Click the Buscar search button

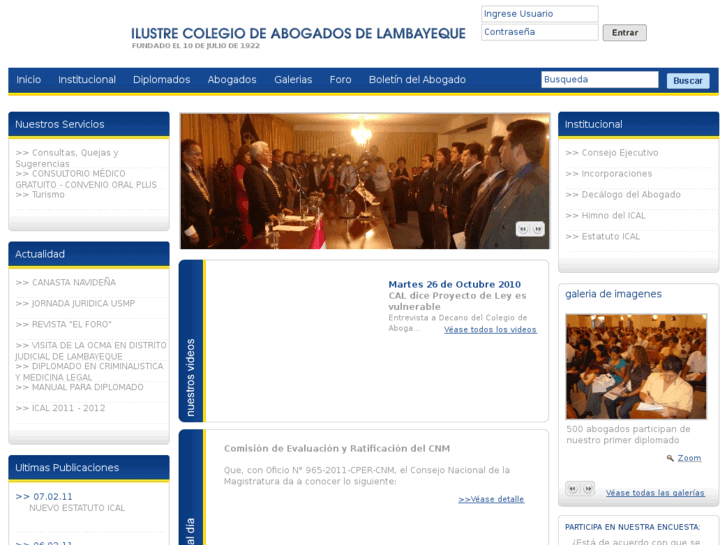pyautogui.click(x=688, y=81)
